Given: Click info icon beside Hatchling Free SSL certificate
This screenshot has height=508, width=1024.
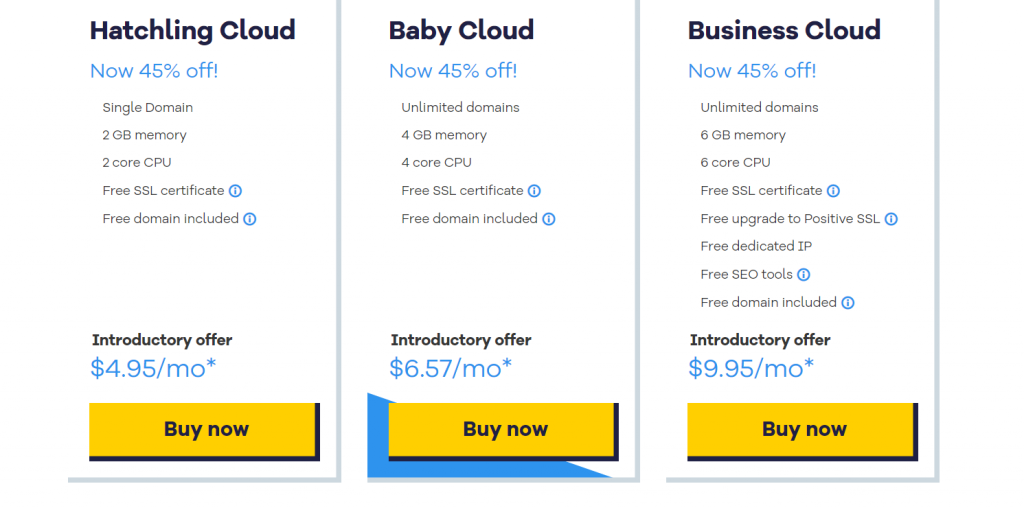Looking at the screenshot, I should (x=236, y=191).
